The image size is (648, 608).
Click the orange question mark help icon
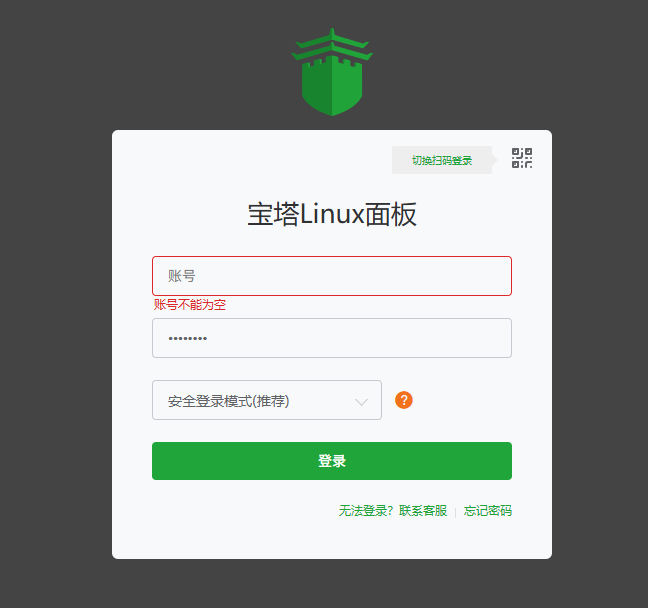coord(404,400)
